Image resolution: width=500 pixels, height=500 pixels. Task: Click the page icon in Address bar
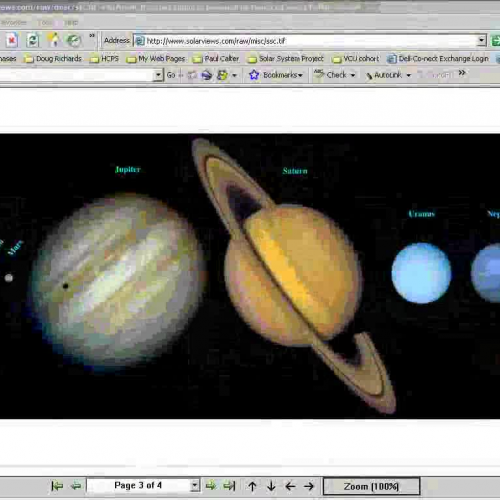pos(140,41)
